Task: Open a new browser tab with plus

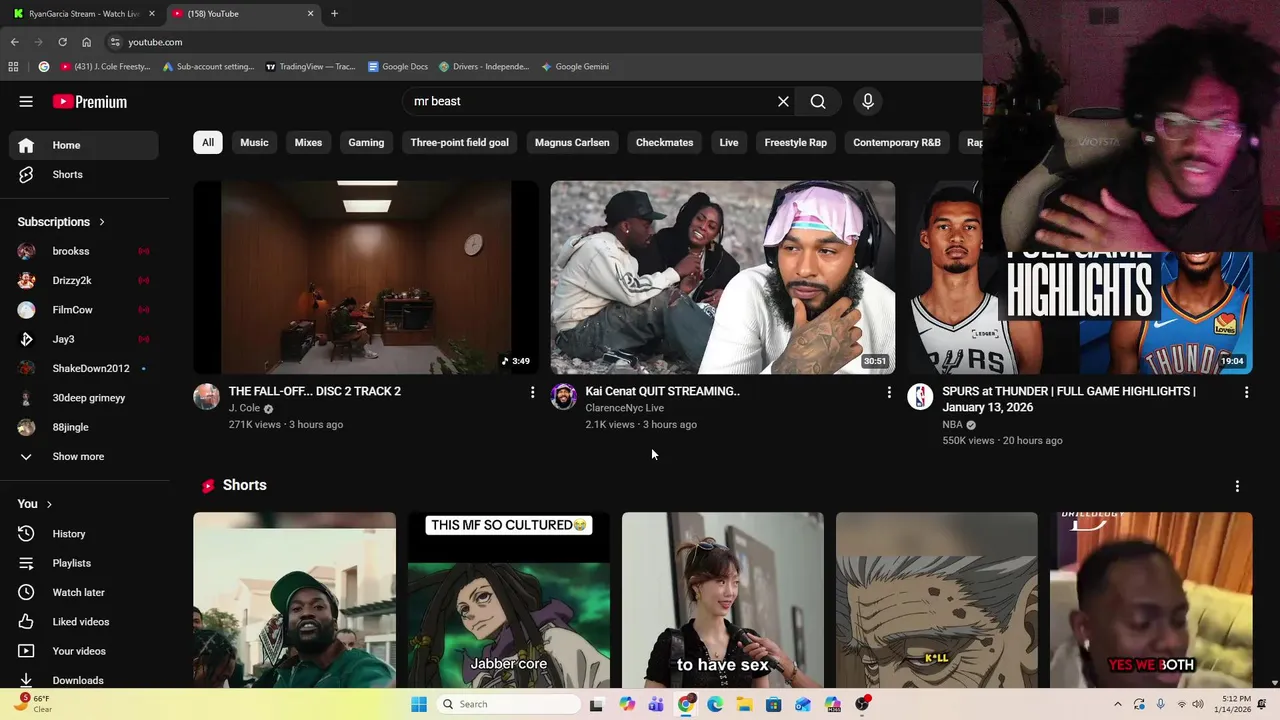Action: (334, 14)
